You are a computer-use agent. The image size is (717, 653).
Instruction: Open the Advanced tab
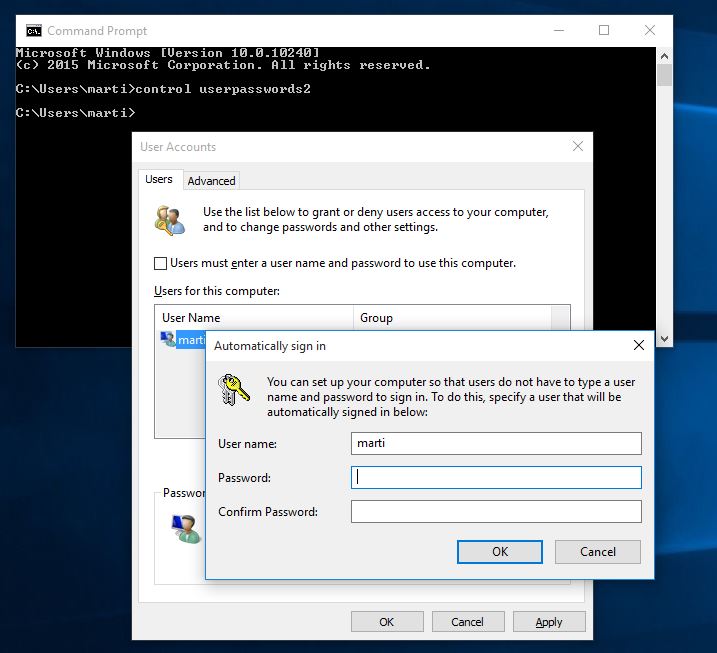[211, 181]
